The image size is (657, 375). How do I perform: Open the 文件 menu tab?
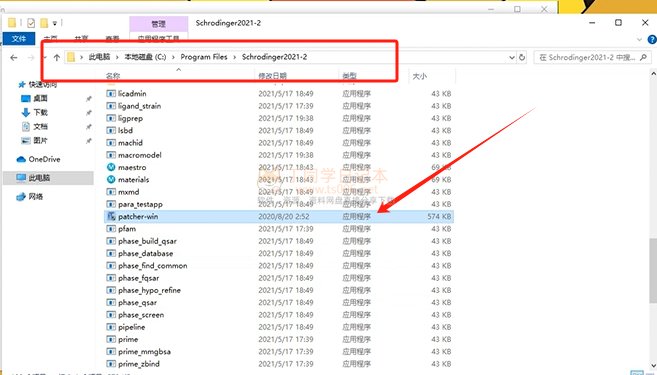click(19, 39)
